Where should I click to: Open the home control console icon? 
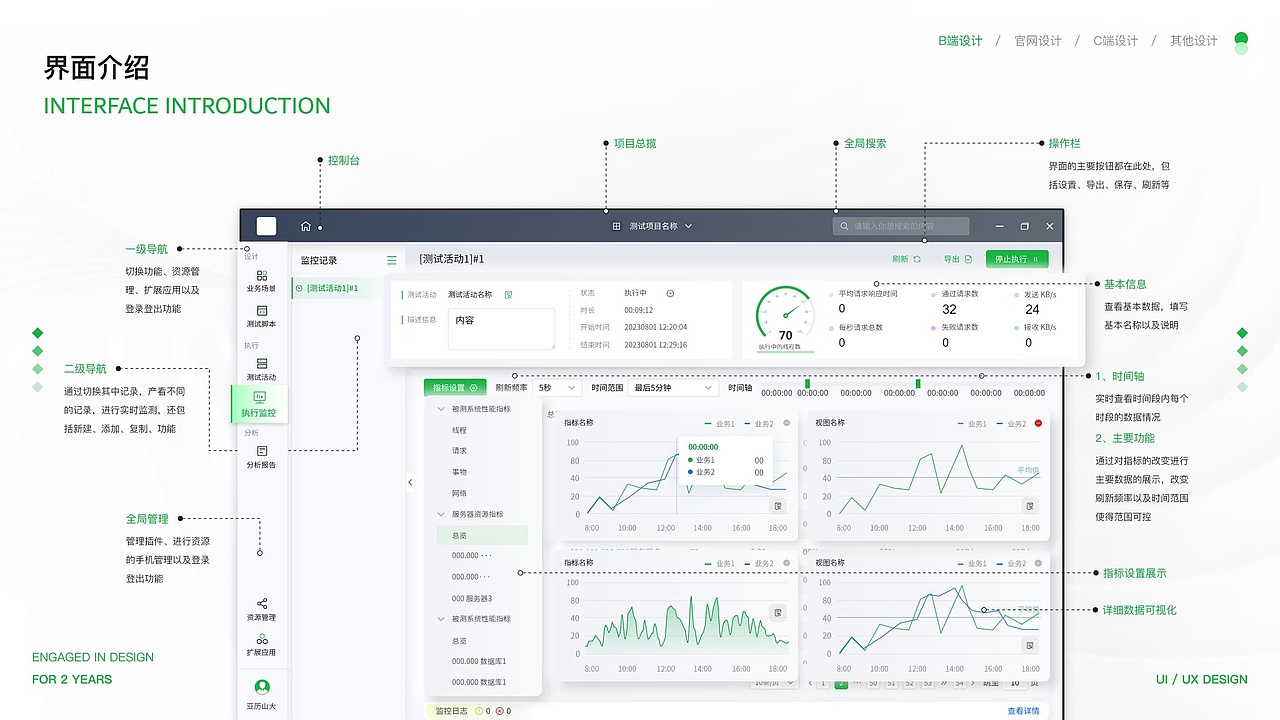coord(306,226)
